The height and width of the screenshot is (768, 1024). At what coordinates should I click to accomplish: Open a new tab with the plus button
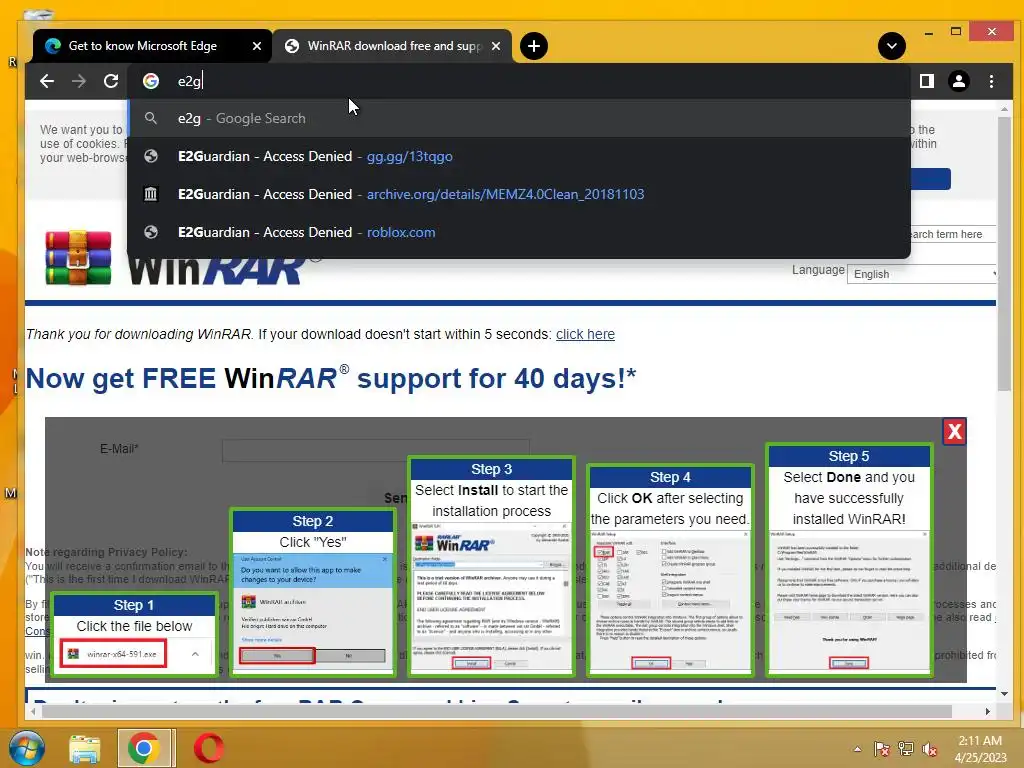(x=534, y=46)
